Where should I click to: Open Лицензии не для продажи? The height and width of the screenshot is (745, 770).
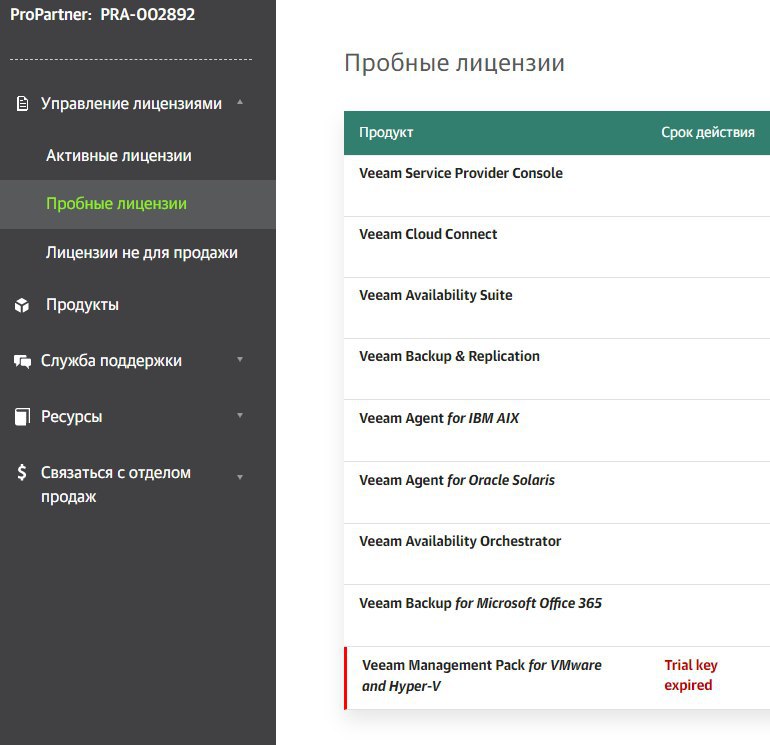pos(141,252)
